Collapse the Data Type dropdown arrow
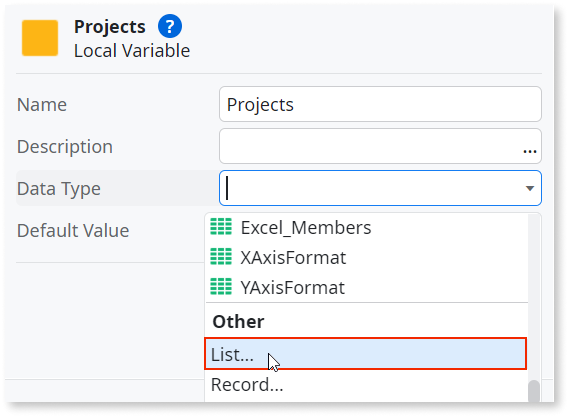 coord(530,188)
